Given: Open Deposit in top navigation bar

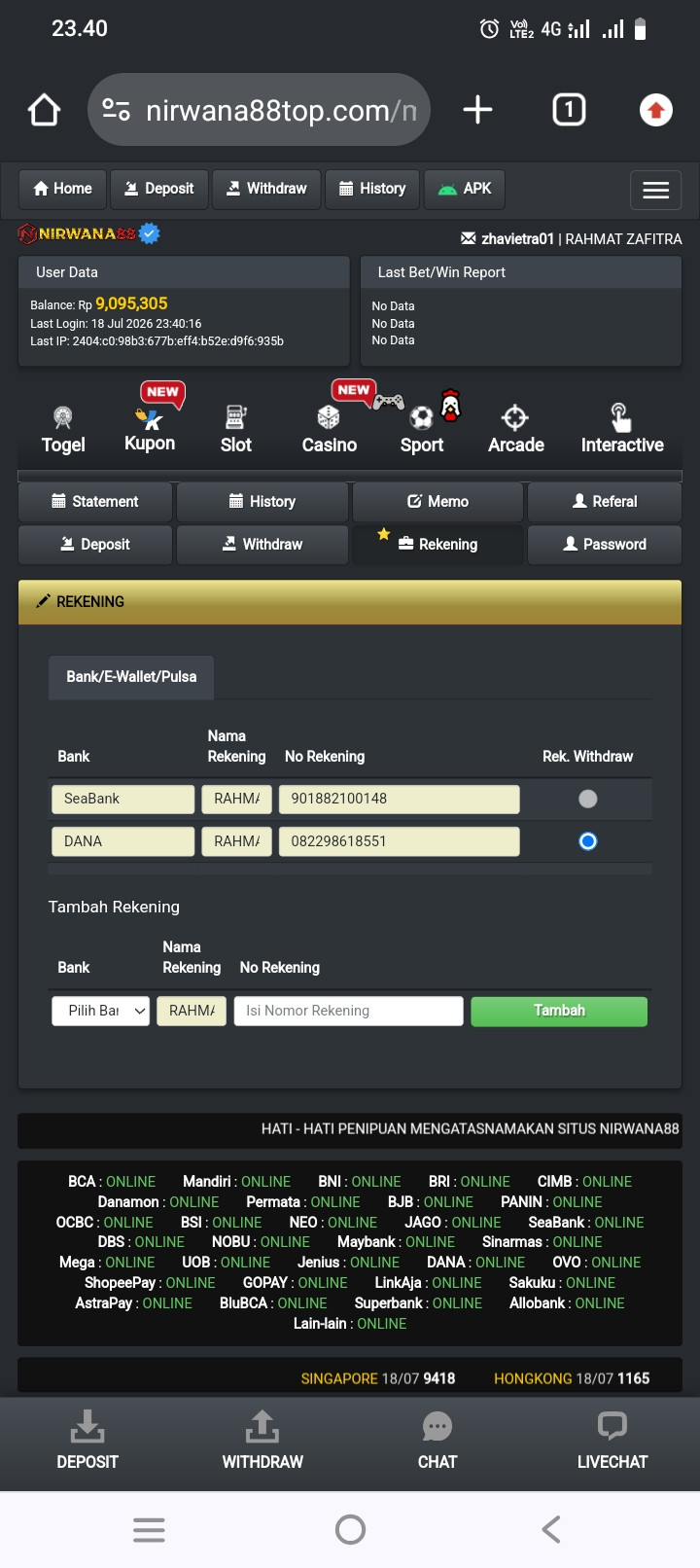Looking at the screenshot, I should click(x=158, y=189).
